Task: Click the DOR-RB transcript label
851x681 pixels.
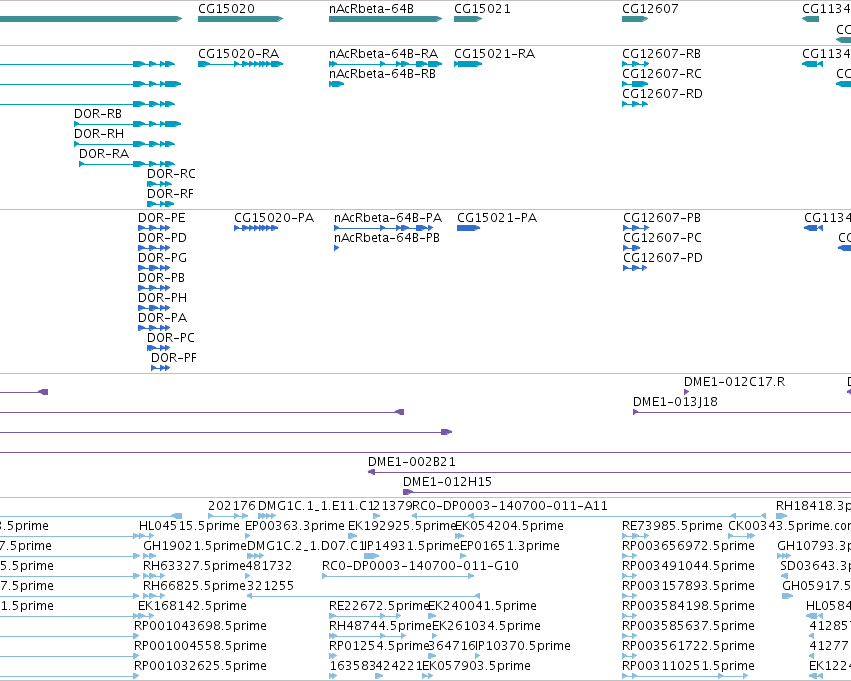Action: click(x=98, y=114)
